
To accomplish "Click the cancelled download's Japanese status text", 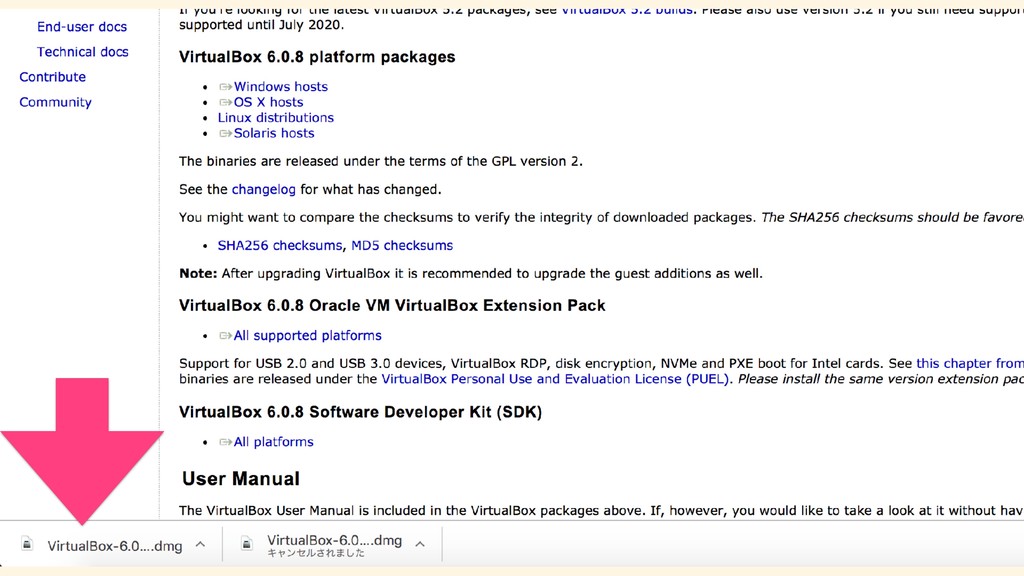I will coord(316,553).
